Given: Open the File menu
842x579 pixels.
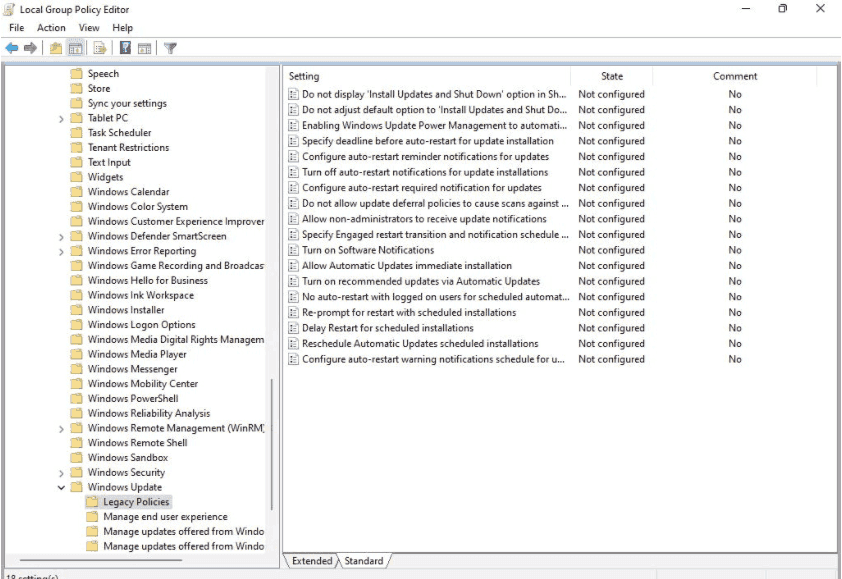Looking at the screenshot, I should (17, 28).
